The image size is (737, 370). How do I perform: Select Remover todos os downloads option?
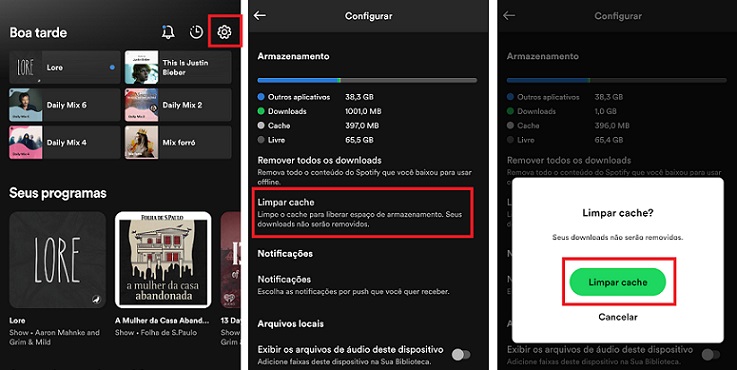point(365,170)
